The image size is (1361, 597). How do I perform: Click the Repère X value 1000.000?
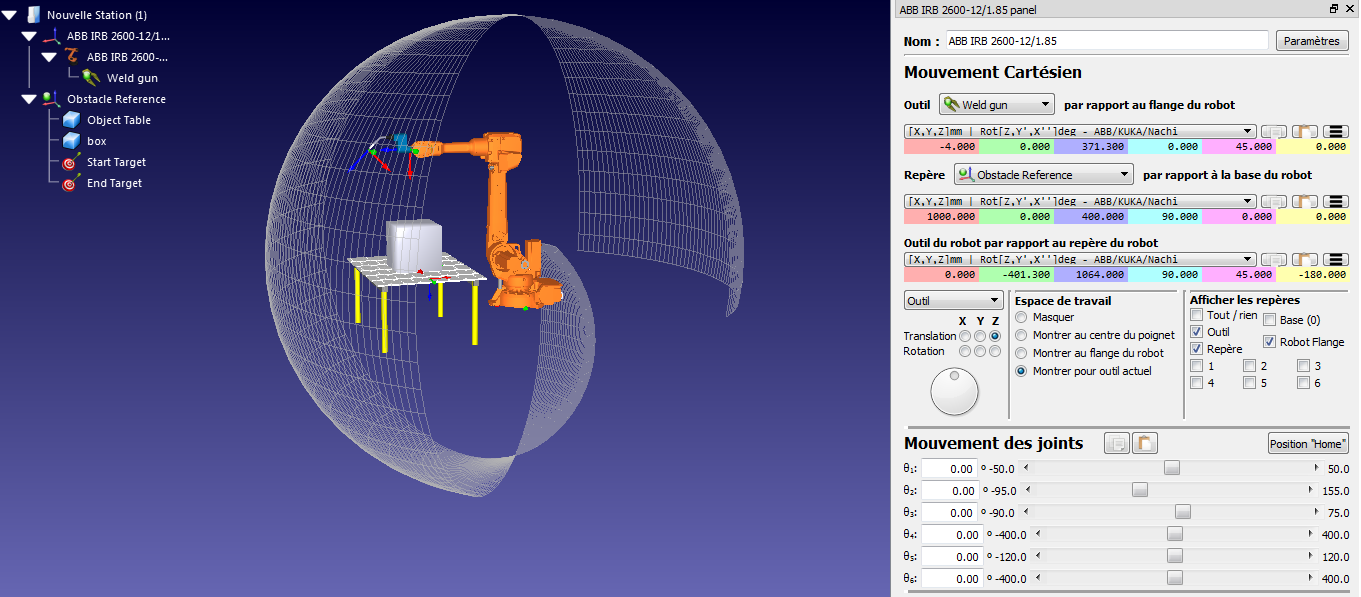[x=941, y=216]
